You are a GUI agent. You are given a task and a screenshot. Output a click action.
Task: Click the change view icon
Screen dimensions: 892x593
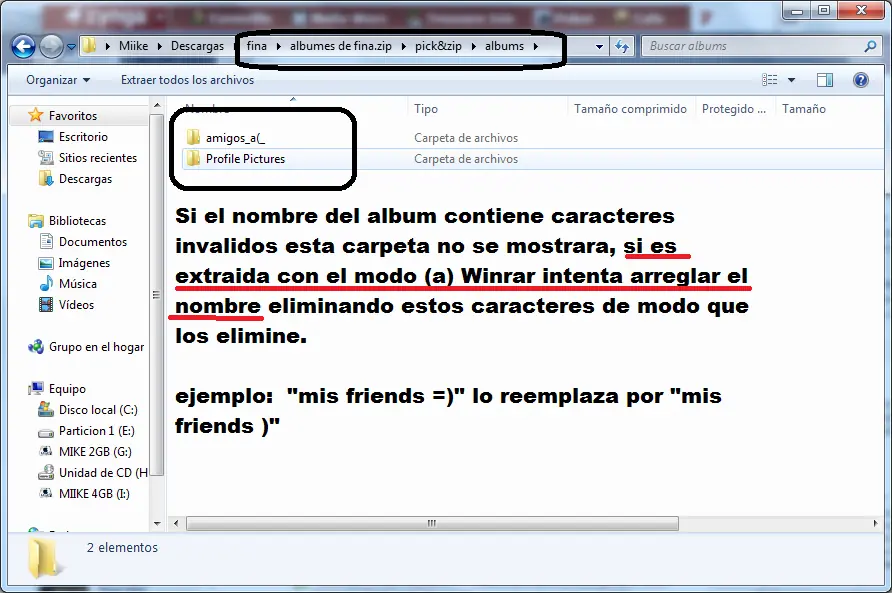click(x=770, y=80)
